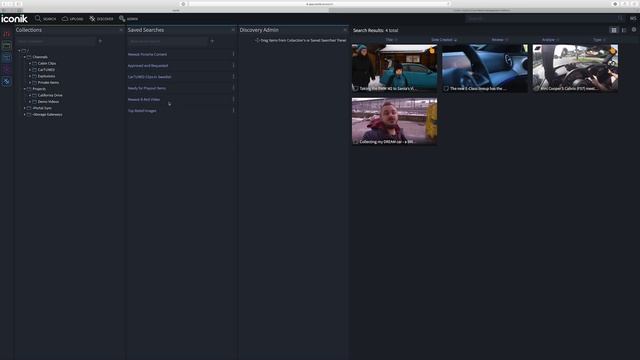Open search results settings gear

click(x=634, y=30)
